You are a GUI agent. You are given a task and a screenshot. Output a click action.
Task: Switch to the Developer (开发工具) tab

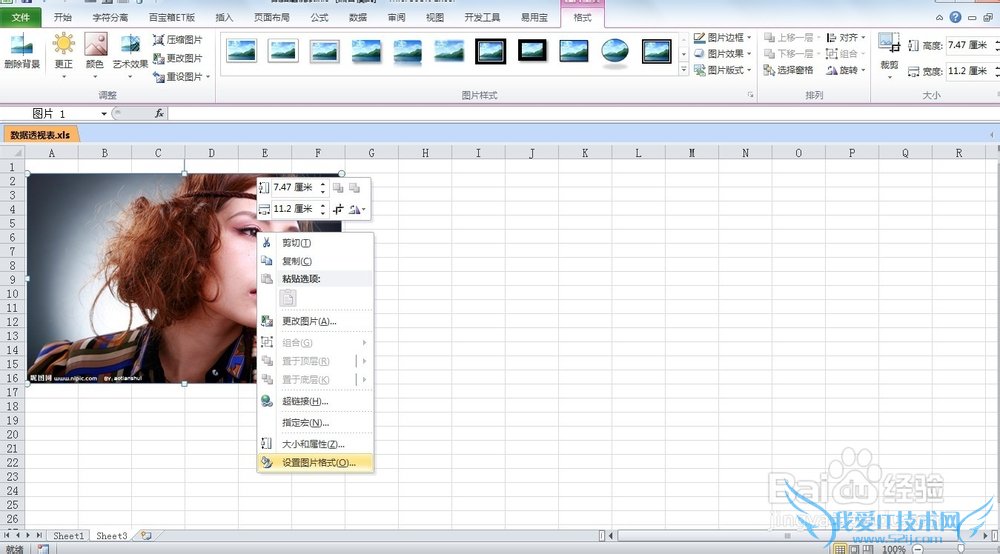pos(482,17)
